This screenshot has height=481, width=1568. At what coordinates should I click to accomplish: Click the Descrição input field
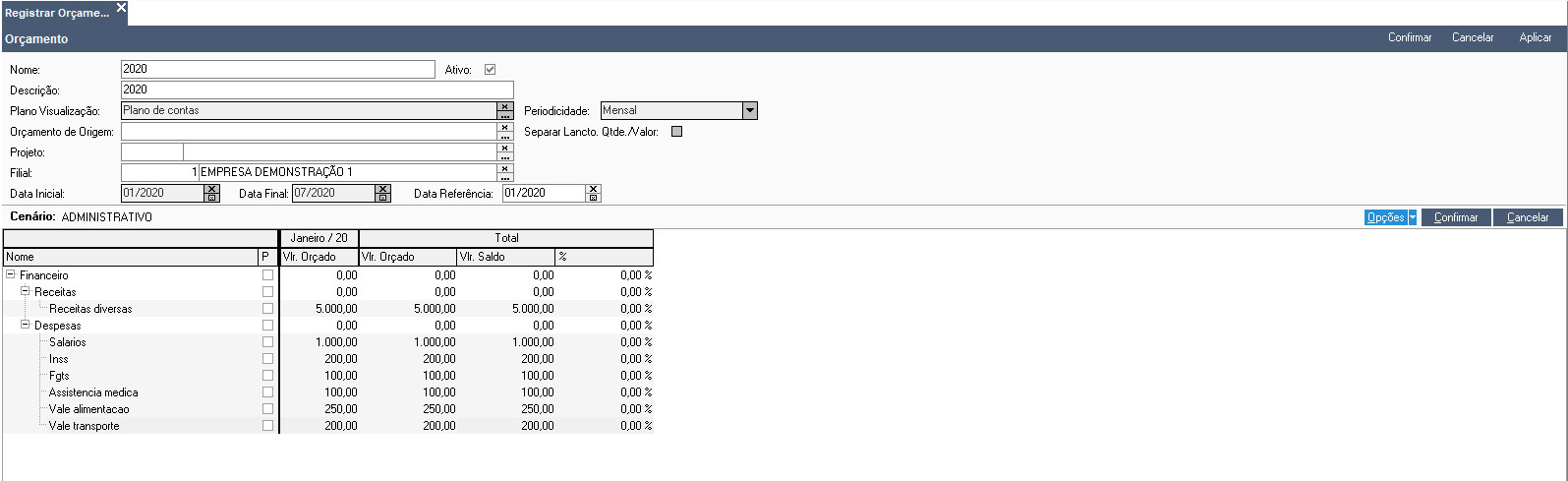click(x=317, y=90)
